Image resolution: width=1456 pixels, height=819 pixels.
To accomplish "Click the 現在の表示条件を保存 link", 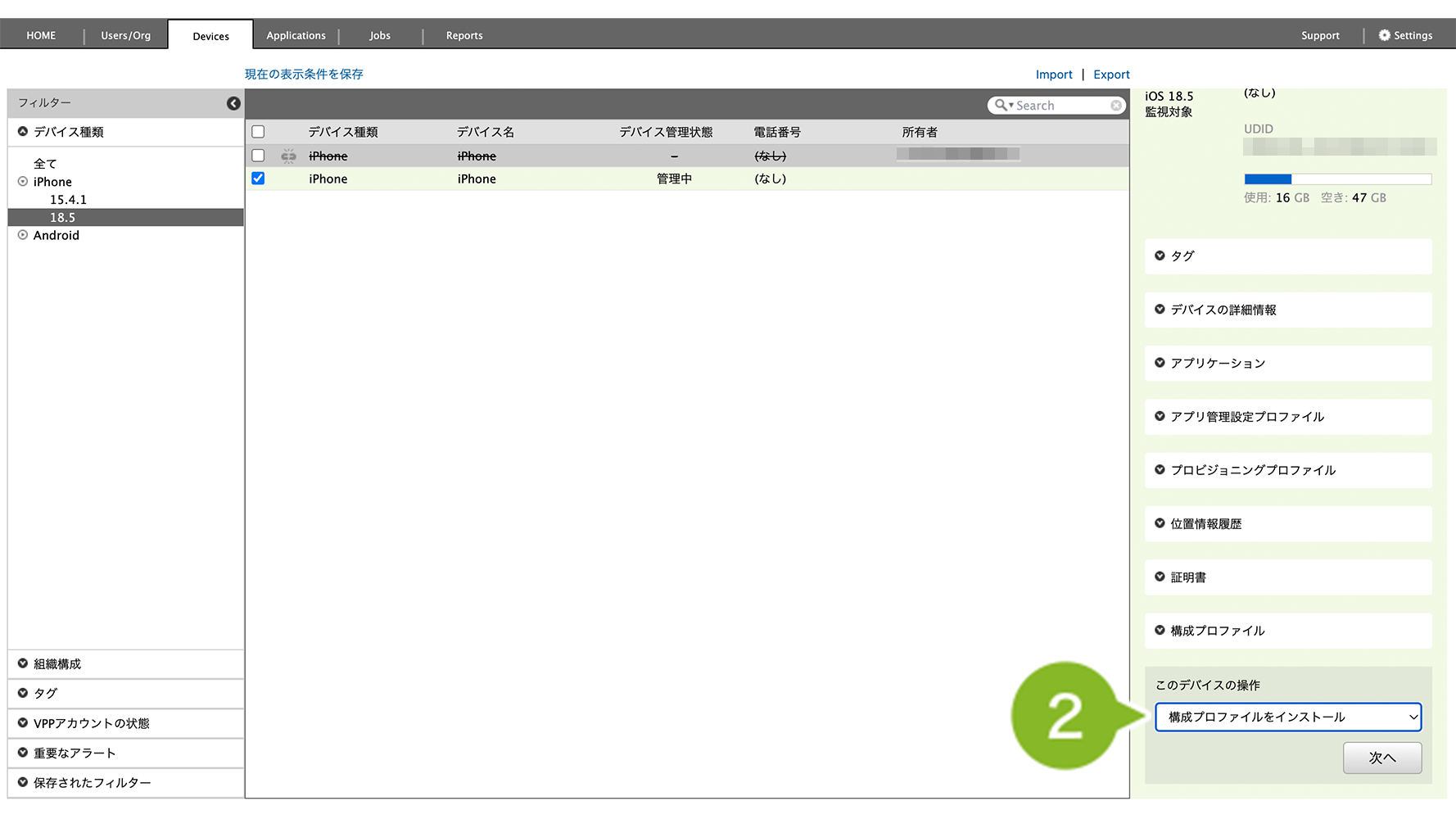I will [304, 75].
